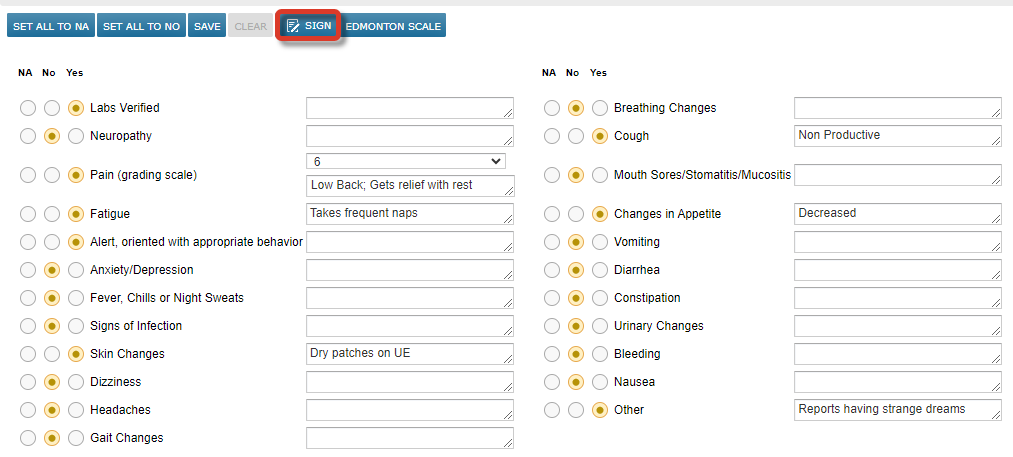Mark Nausea as Yes
This screenshot has height=457, width=1013.
[600, 382]
